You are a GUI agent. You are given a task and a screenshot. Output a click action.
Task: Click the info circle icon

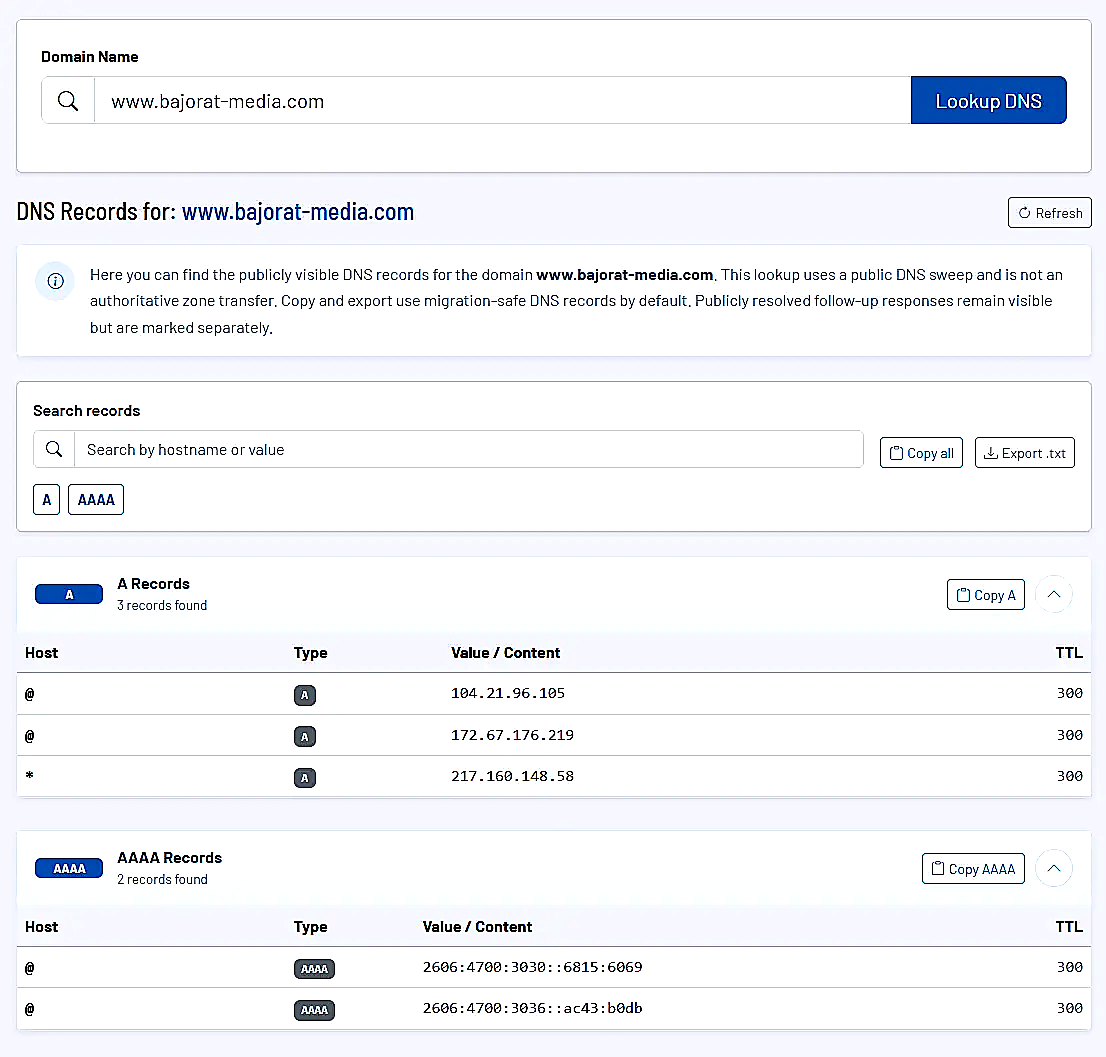pyautogui.click(x=55, y=281)
